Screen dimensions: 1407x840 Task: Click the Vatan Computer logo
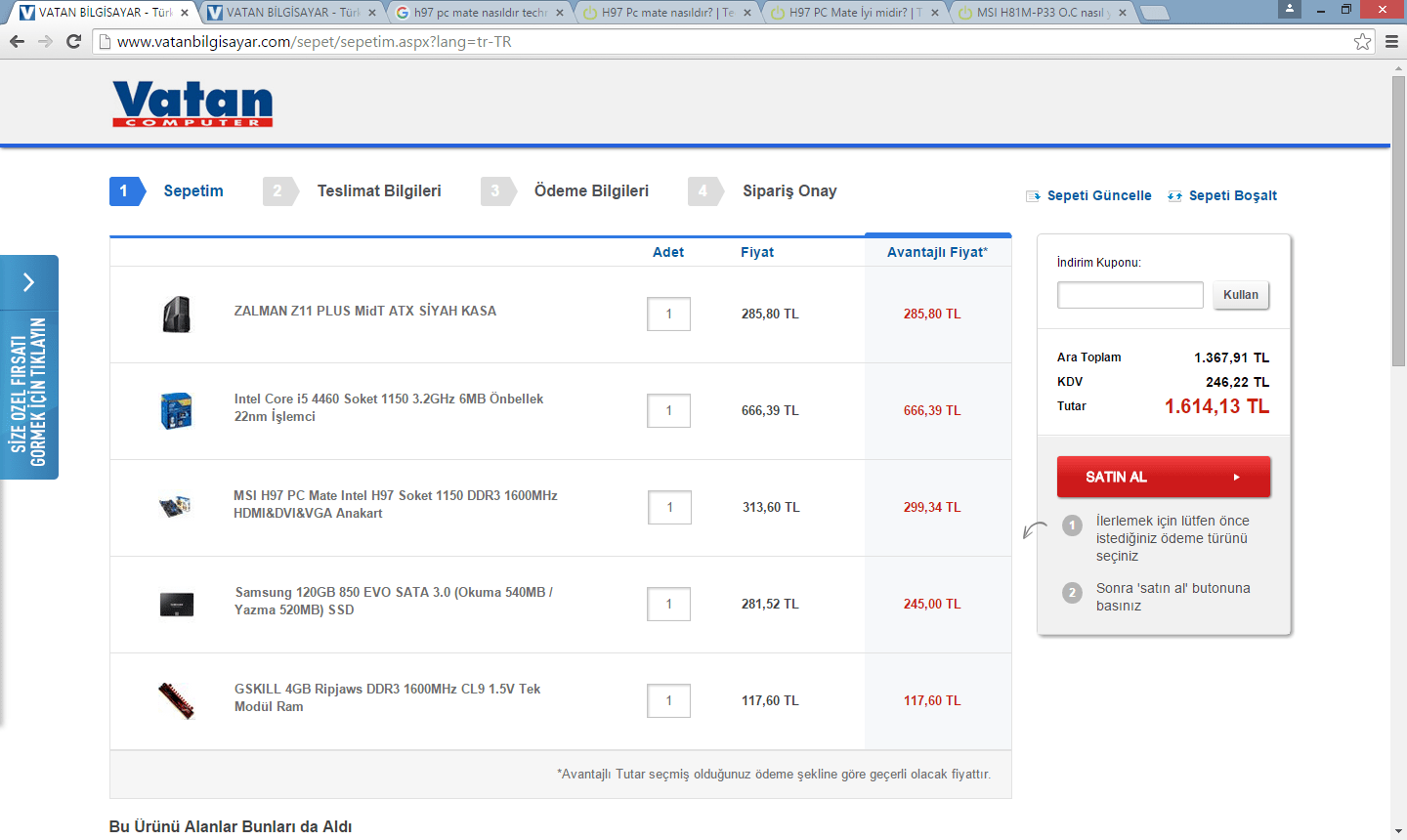click(x=192, y=104)
